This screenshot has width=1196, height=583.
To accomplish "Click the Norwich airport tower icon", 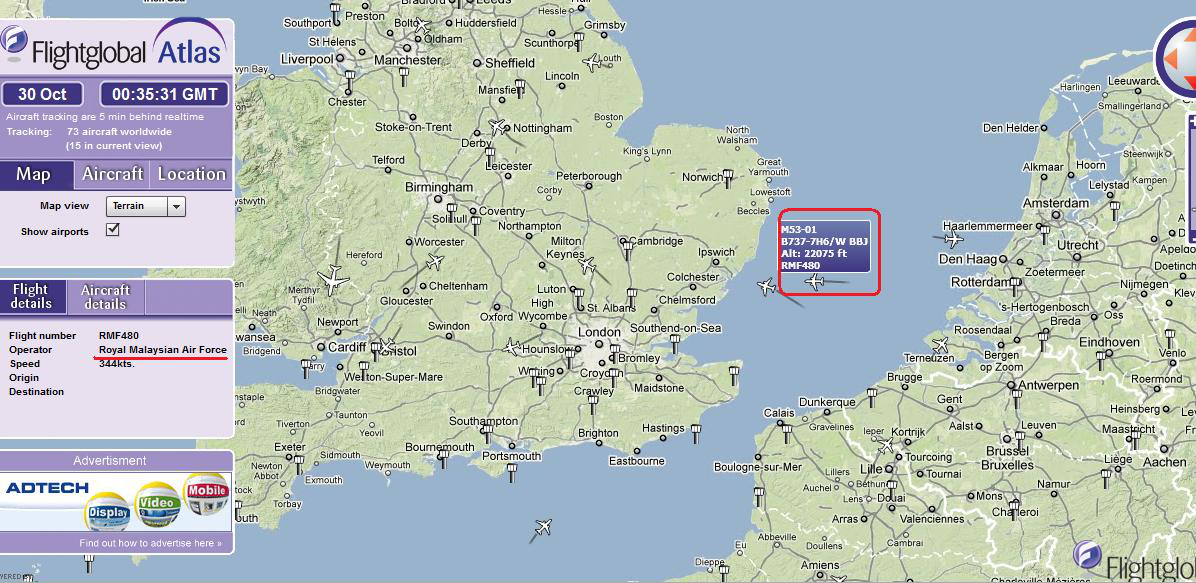I will [x=728, y=179].
